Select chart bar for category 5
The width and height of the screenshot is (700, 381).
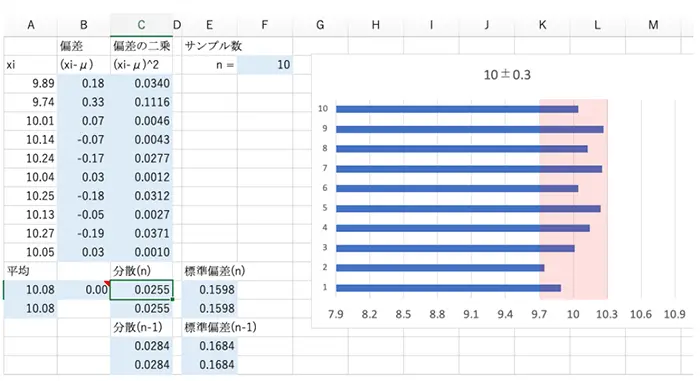(x=468, y=209)
